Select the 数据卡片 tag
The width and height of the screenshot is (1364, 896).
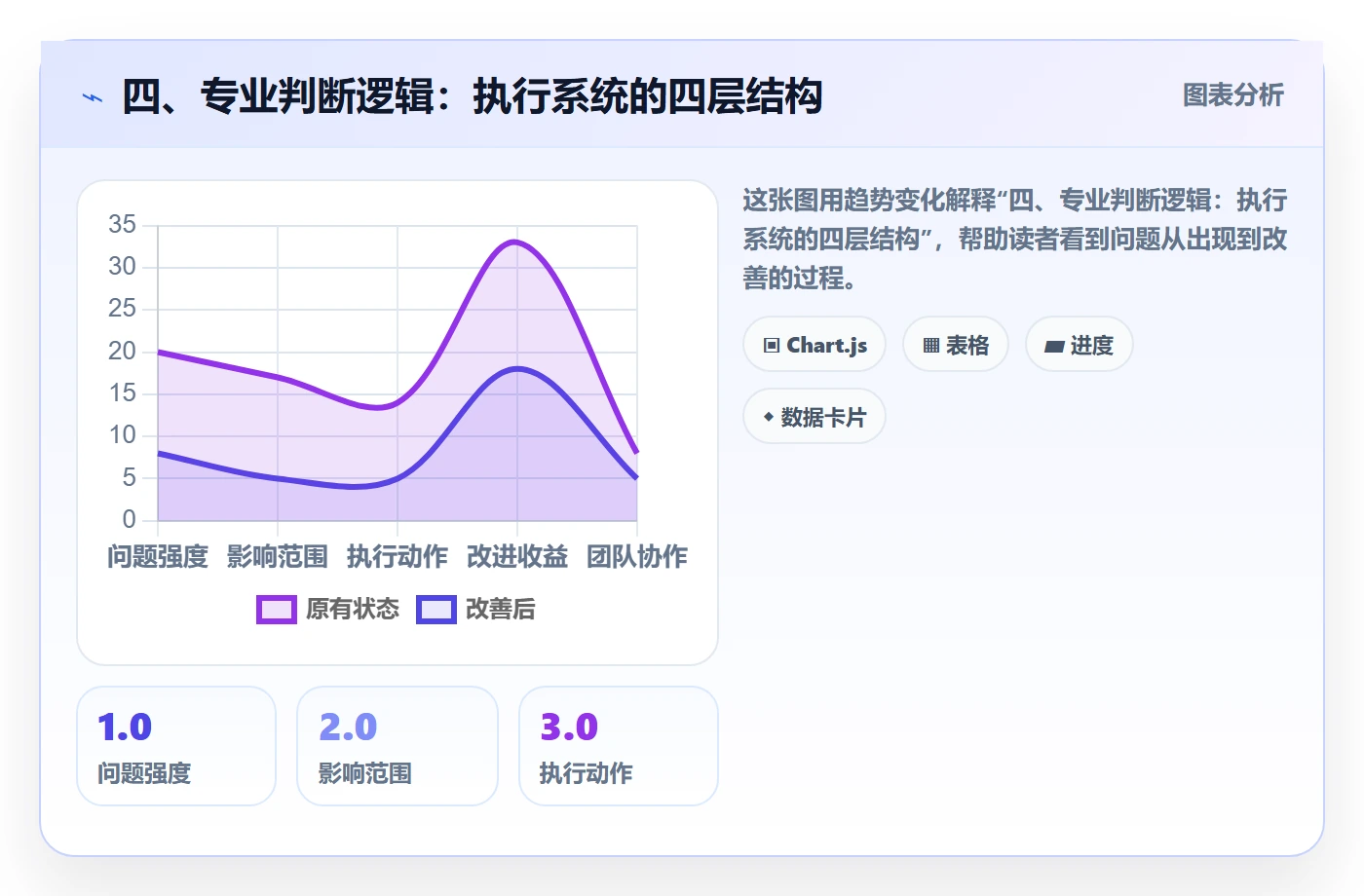(815, 417)
